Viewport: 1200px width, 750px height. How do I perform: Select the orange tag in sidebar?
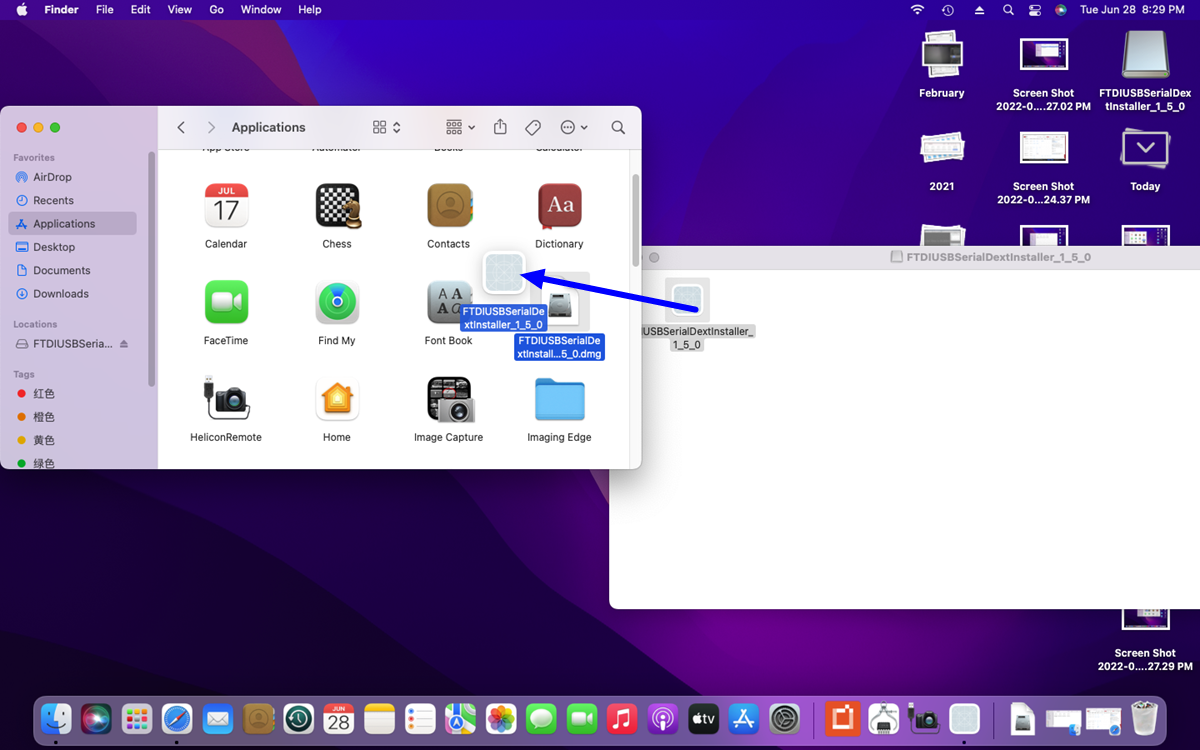[43, 417]
